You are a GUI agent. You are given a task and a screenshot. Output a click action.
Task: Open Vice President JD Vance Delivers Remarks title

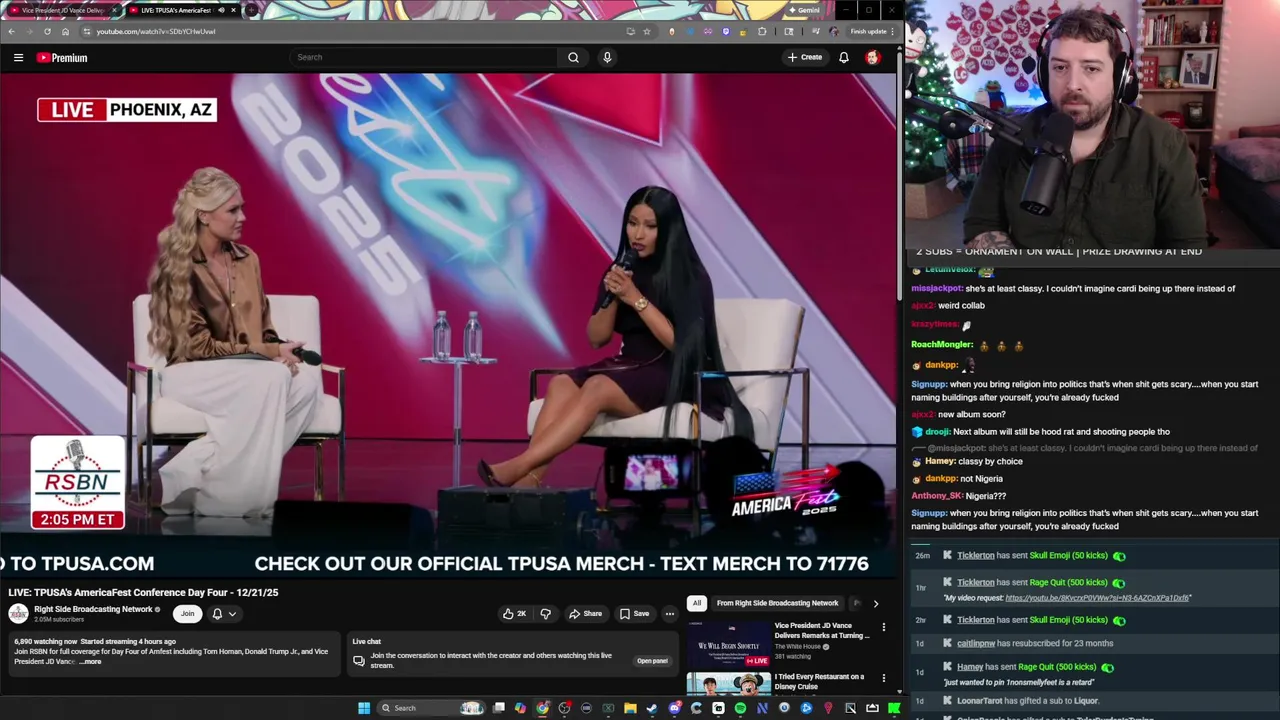822,631
